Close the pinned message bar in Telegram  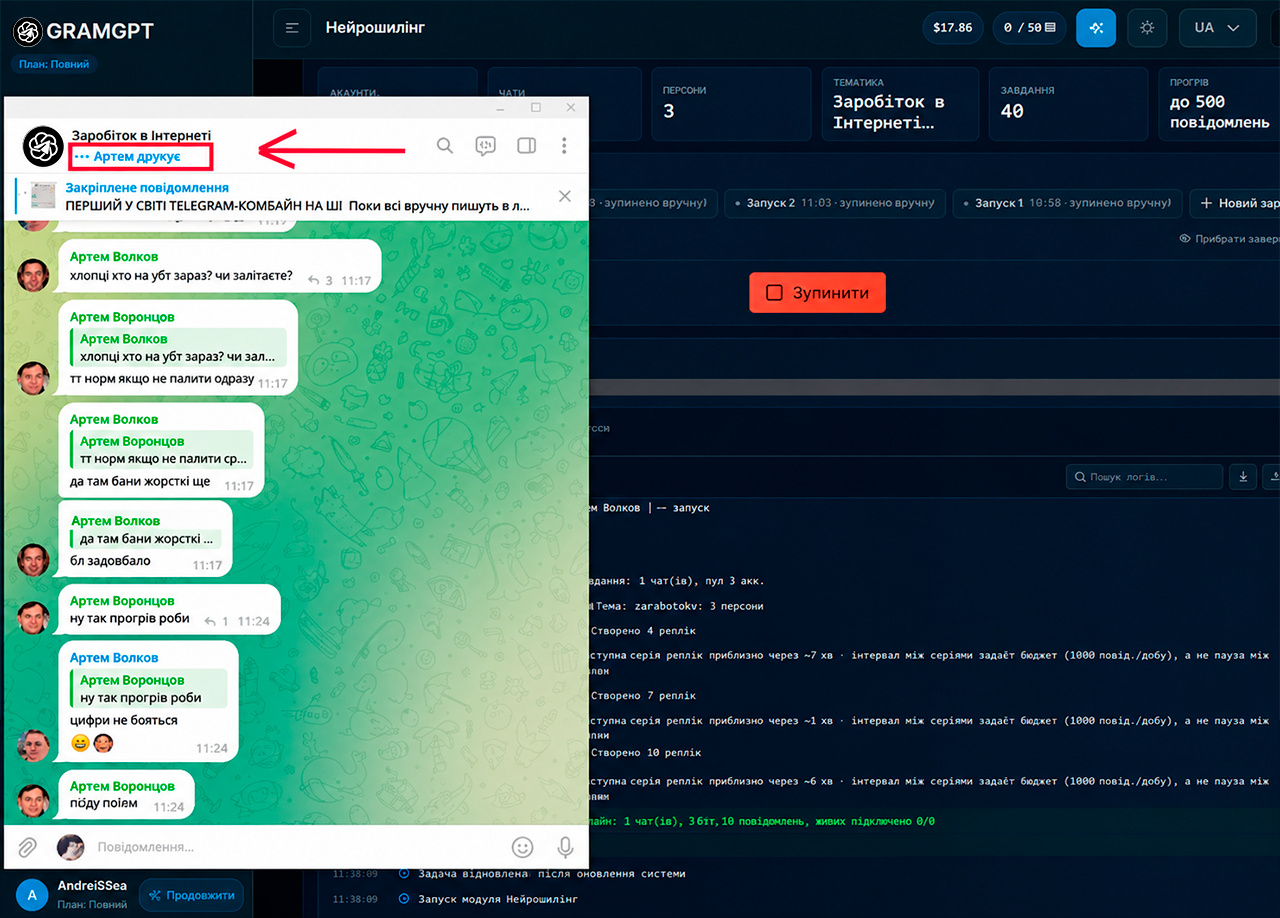tap(565, 196)
